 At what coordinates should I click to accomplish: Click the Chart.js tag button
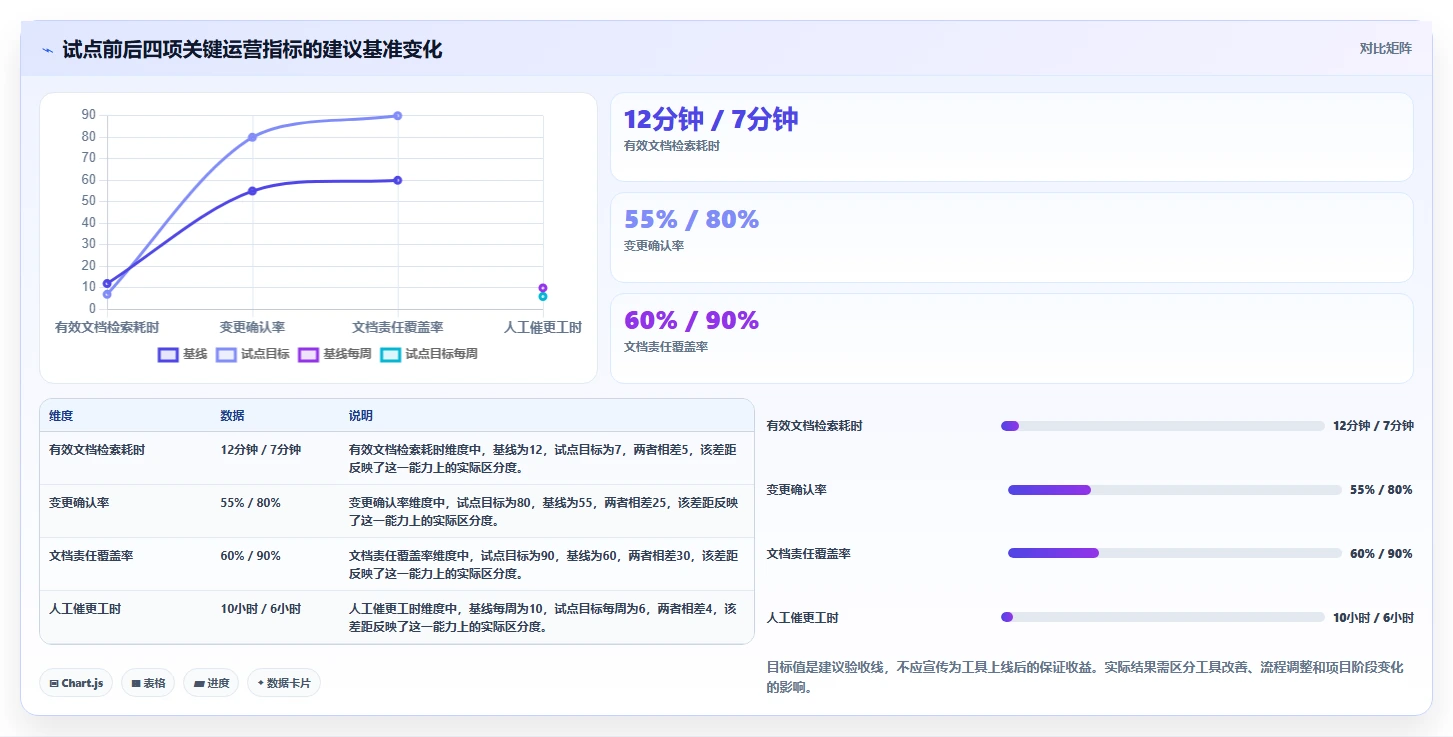[x=77, y=683]
